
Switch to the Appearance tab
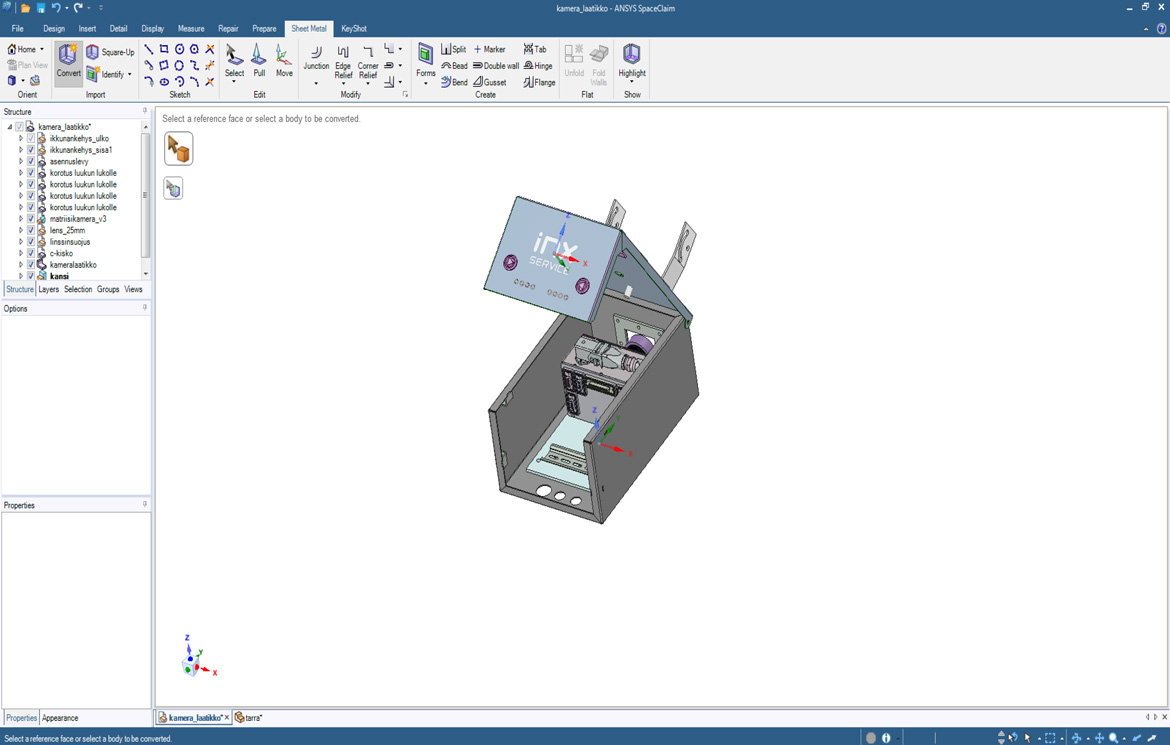coord(60,718)
